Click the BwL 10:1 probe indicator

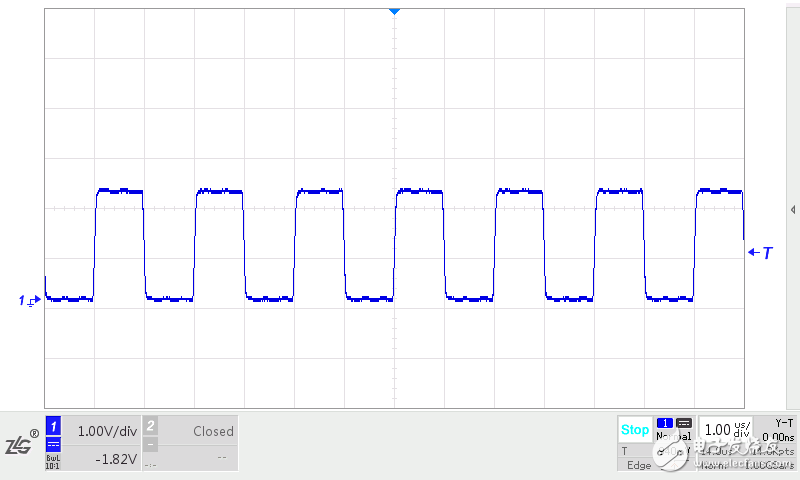[x=54, y=462]
